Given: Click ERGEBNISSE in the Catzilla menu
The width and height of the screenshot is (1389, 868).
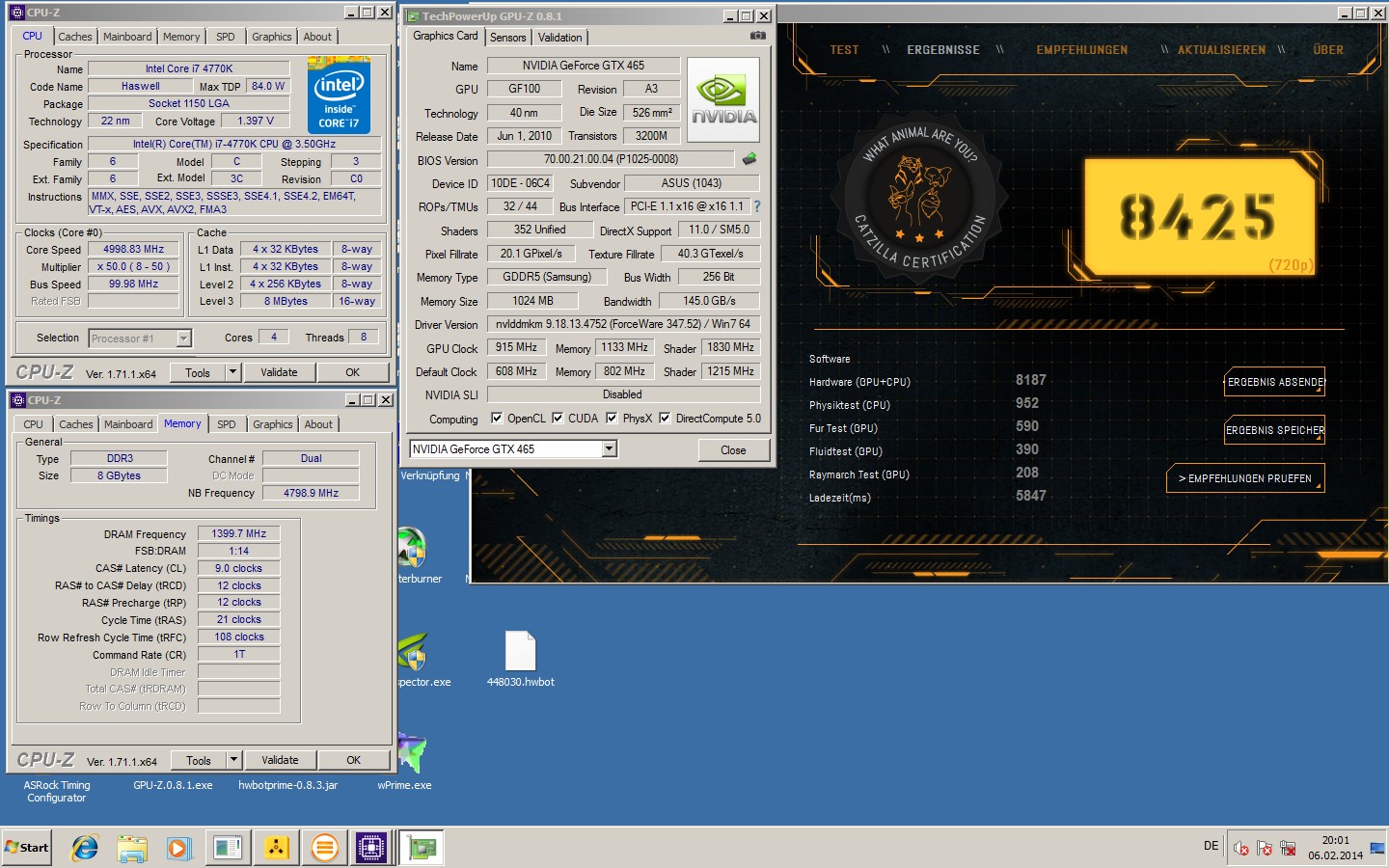Looking at the screenshot, I should [943, 50].
